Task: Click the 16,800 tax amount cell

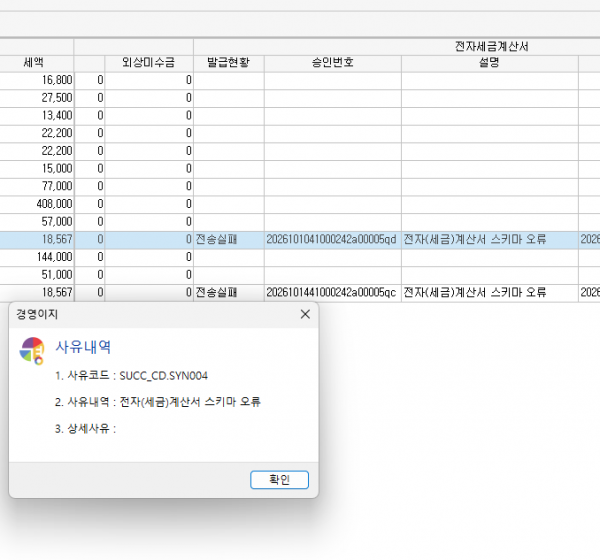Action: (37, 80)
